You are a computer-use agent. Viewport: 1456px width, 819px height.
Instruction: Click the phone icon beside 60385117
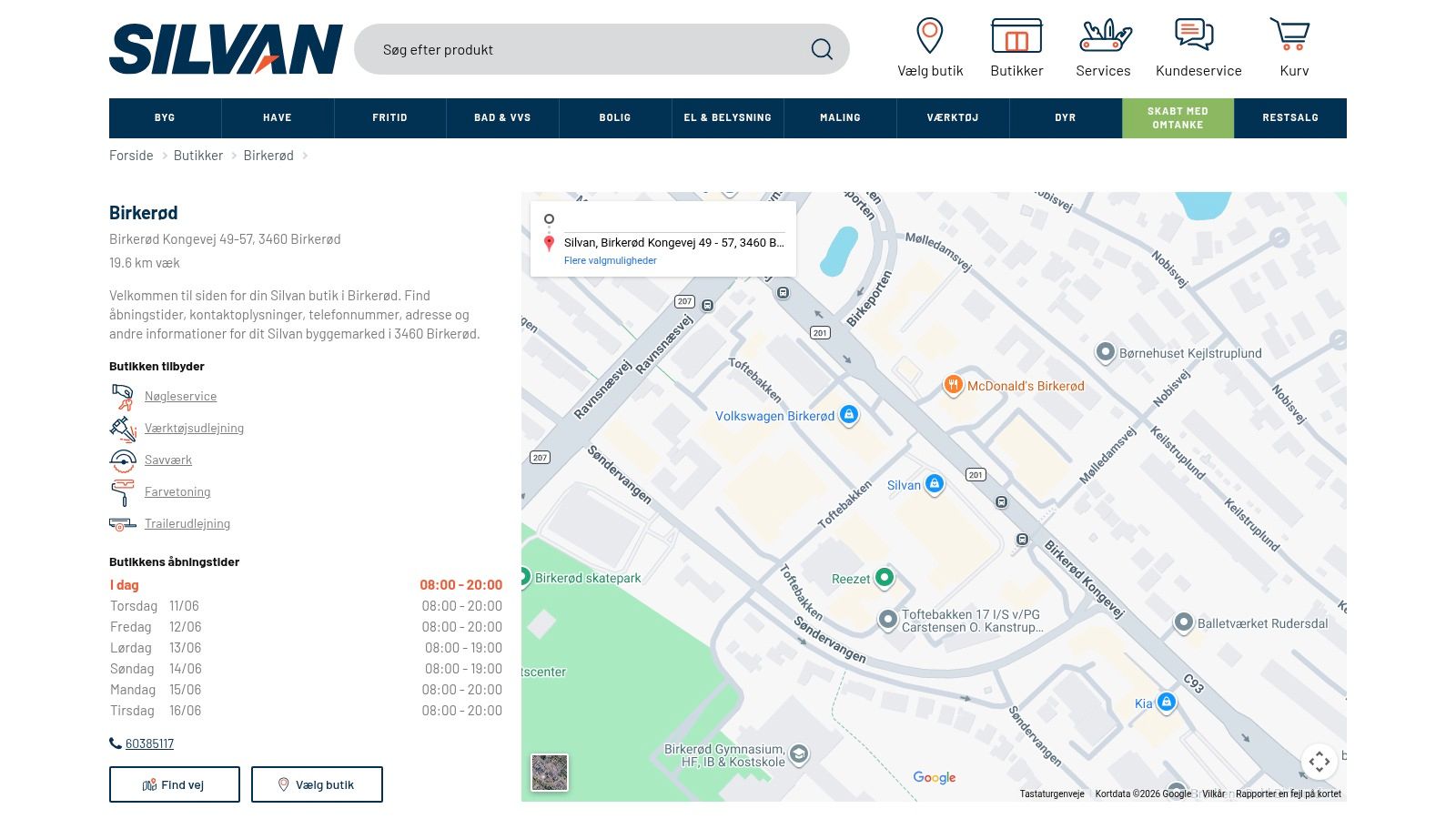pos(116,743)
